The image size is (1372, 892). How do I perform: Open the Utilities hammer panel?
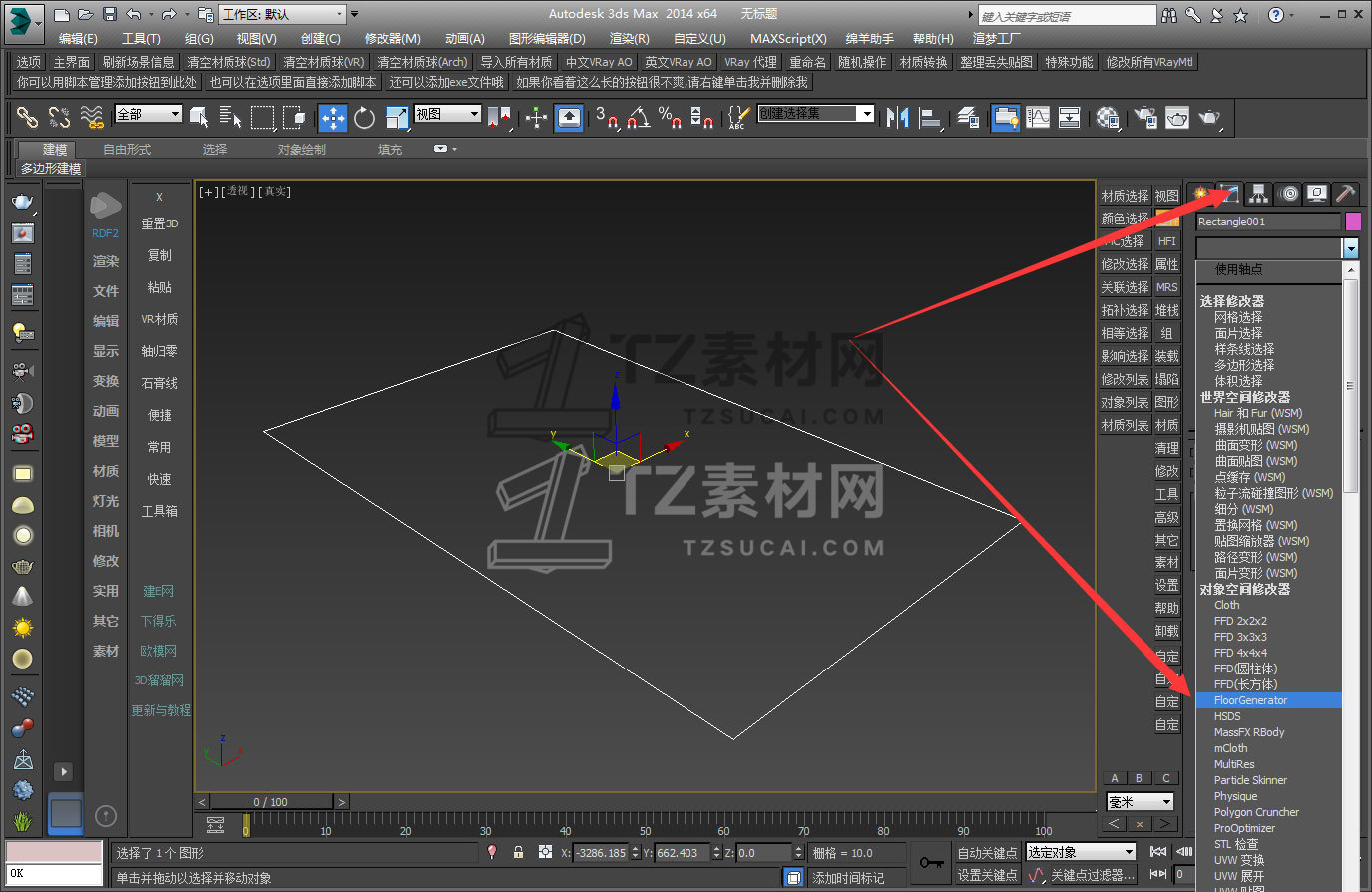(1345, 194)
